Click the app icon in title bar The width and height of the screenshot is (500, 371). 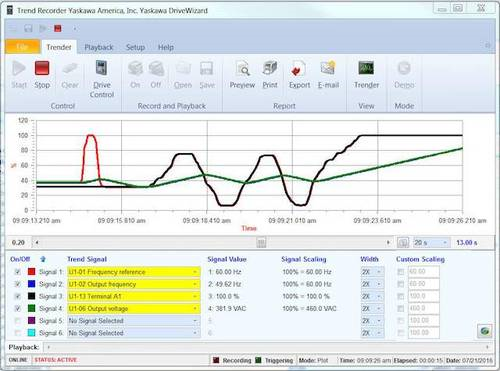[x=10, y=11]
